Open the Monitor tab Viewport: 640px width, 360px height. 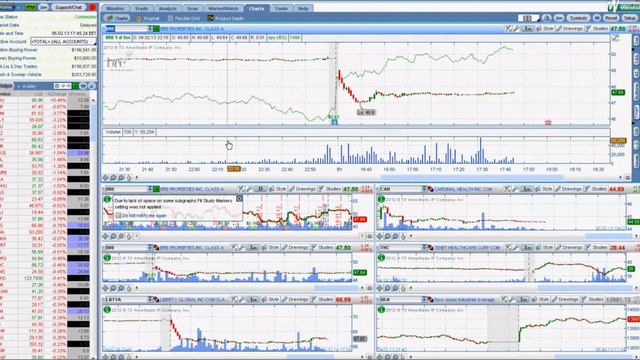(x=115, y=8)
